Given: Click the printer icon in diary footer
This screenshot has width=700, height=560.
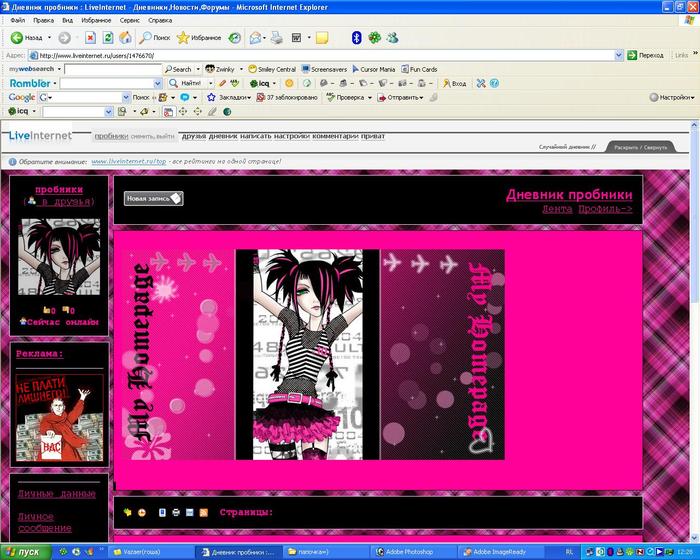Looking at the screenshot, I should [176, 513].
